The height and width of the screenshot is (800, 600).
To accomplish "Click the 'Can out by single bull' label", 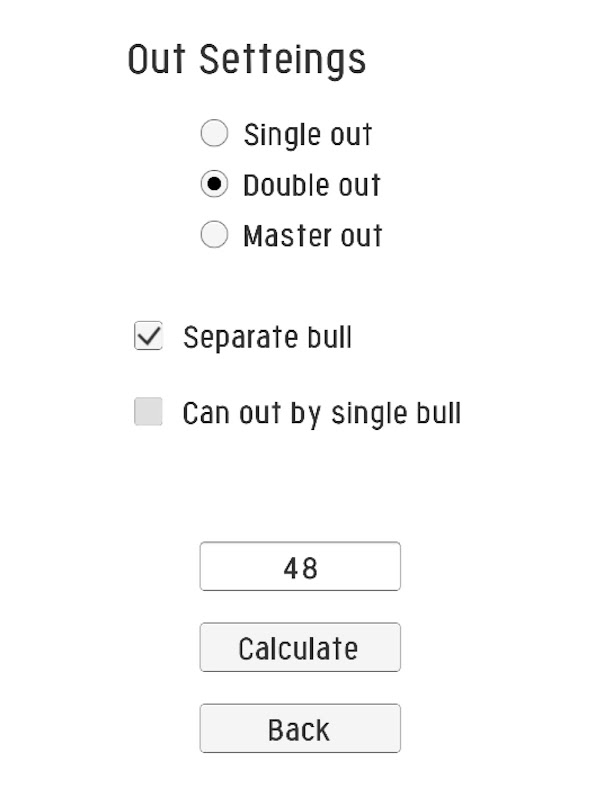I will tap(321, 413).
